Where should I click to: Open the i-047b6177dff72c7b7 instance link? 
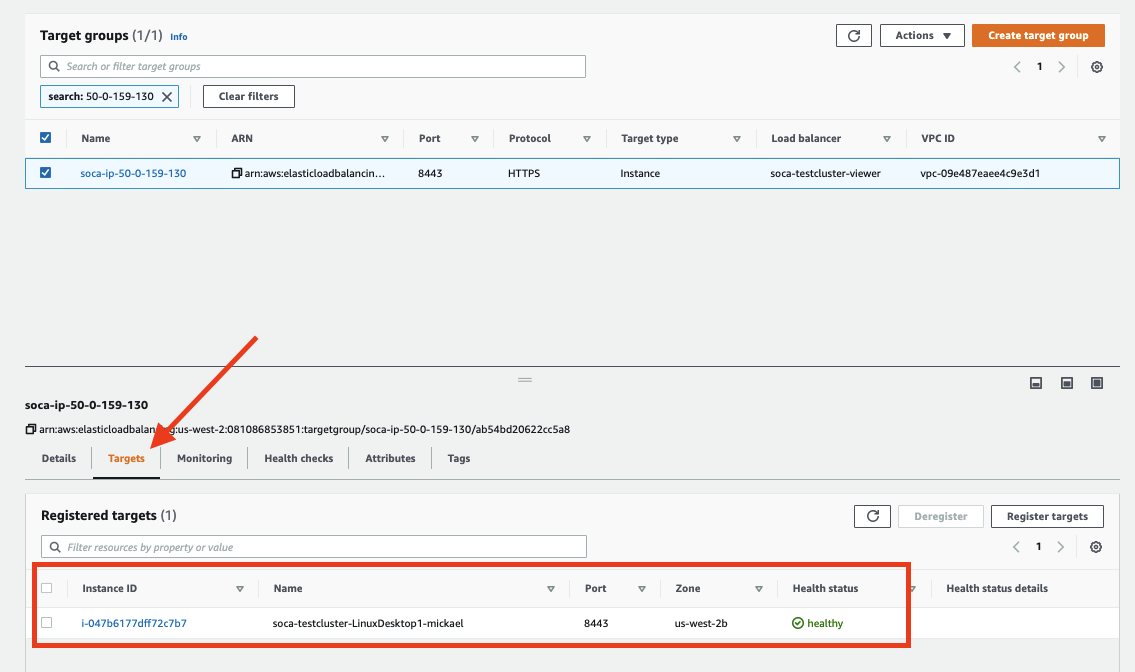(x=134, y=623)
